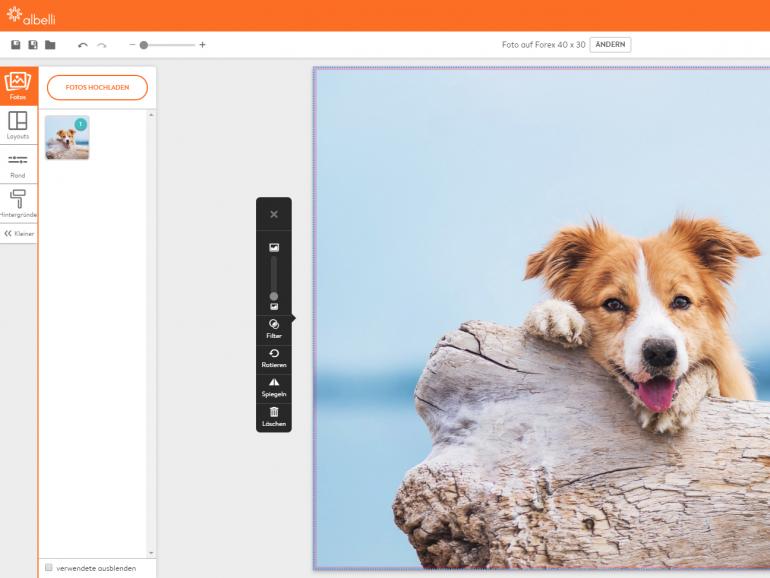Toggle verwendete ausblenden checkbox
Screen dimensions: 770x578
tap(49, 568)
